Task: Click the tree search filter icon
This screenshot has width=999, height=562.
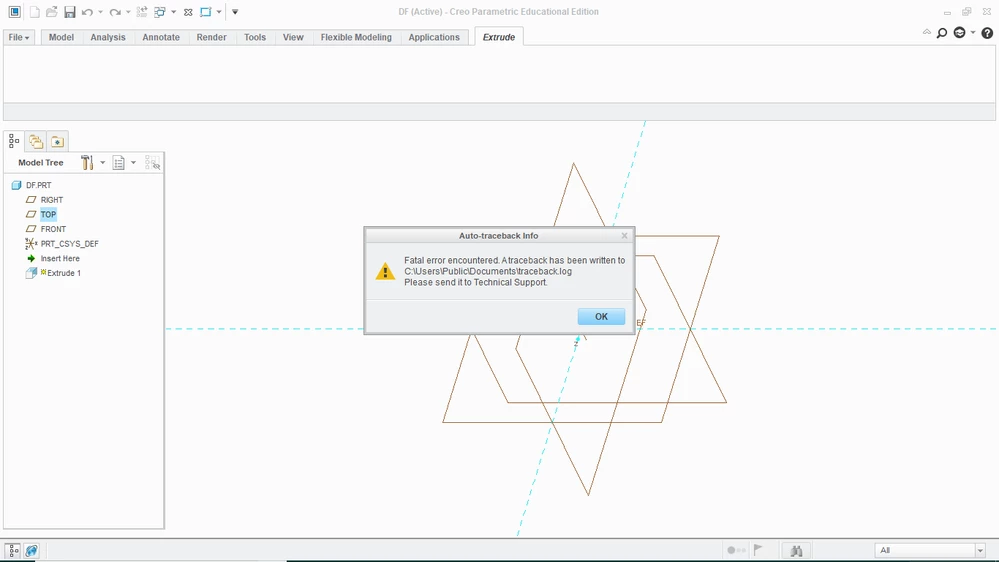Action: [152, 162]
